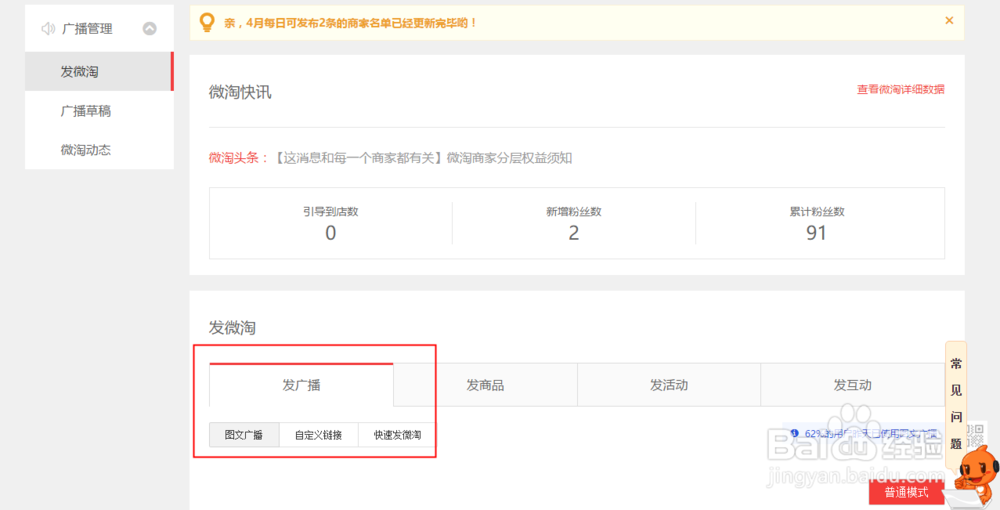
Task: Click the 累计粉丝数 label
Action: tap(816, 212)
